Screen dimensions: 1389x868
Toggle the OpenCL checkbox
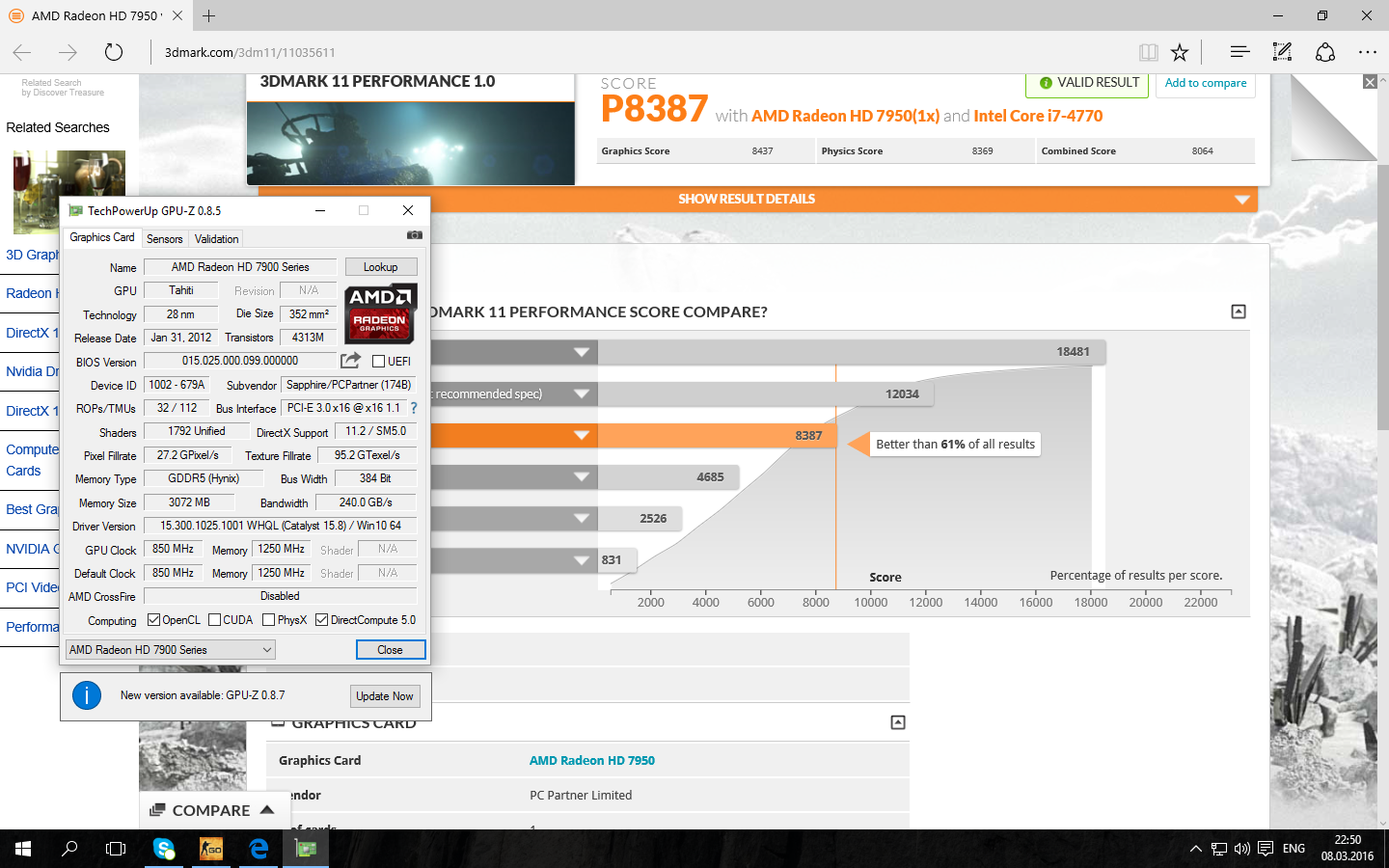[x=153, y=620]
